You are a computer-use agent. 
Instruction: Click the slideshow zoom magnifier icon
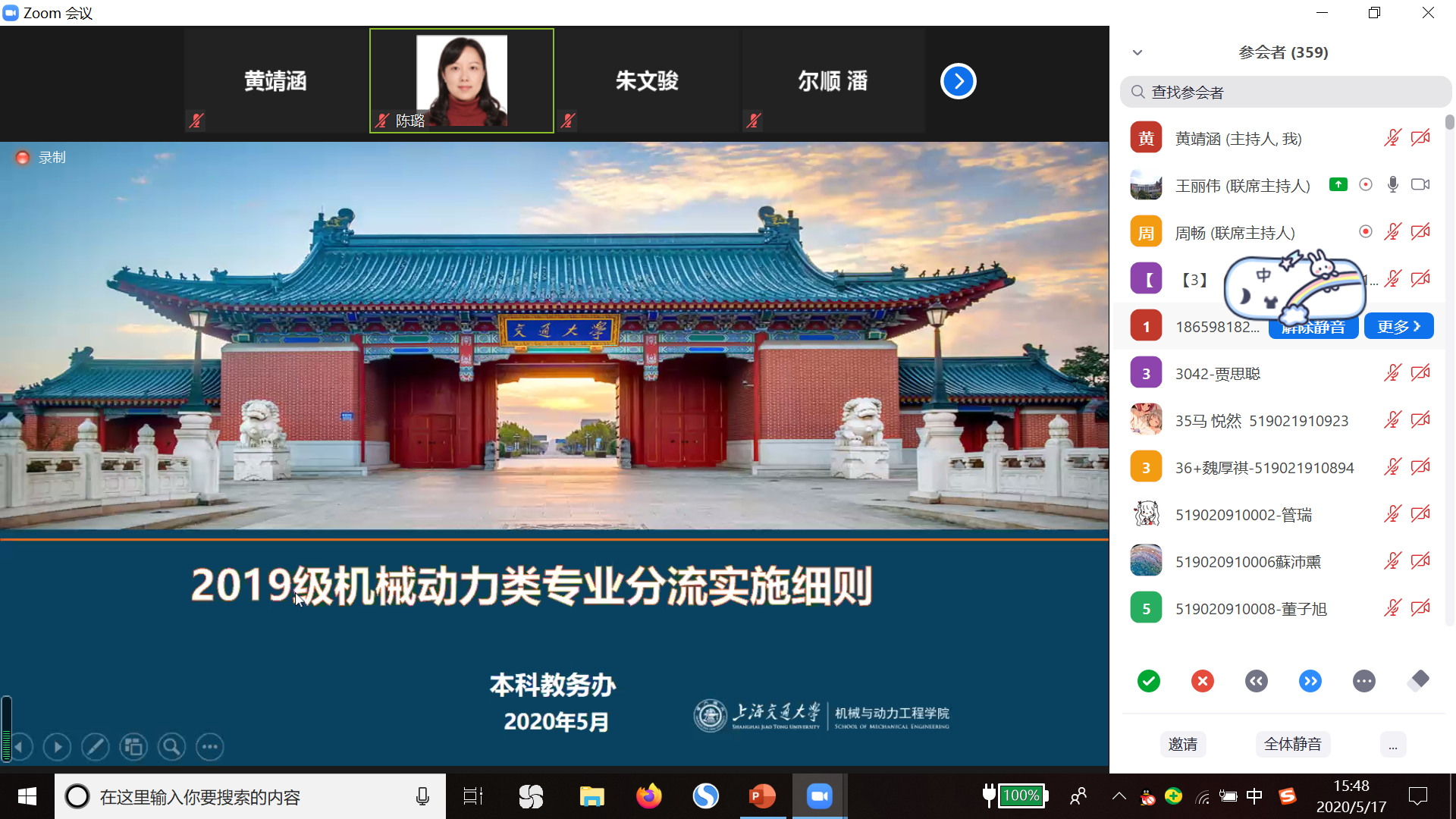click(171, 747)
